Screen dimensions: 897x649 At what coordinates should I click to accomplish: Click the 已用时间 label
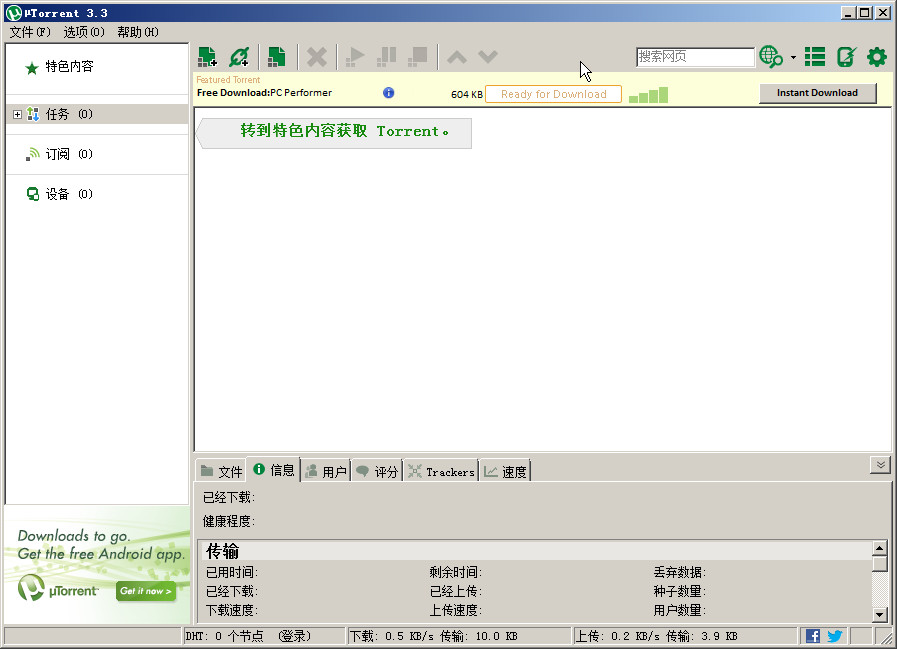pyautogui.click(x=232, y=572)
